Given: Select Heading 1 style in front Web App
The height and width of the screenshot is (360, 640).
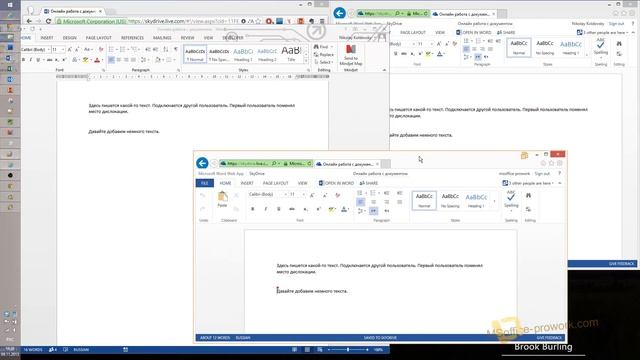Looking at the screenshot, I should coord(476,200).
